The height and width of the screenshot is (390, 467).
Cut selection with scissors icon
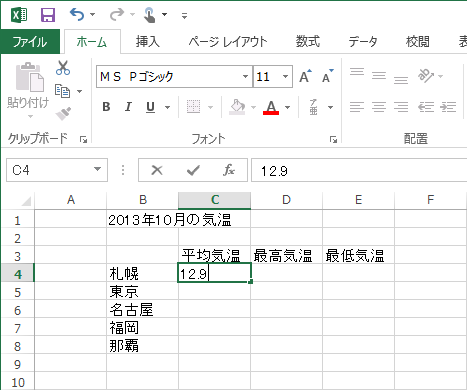click(x=63, y=68)
